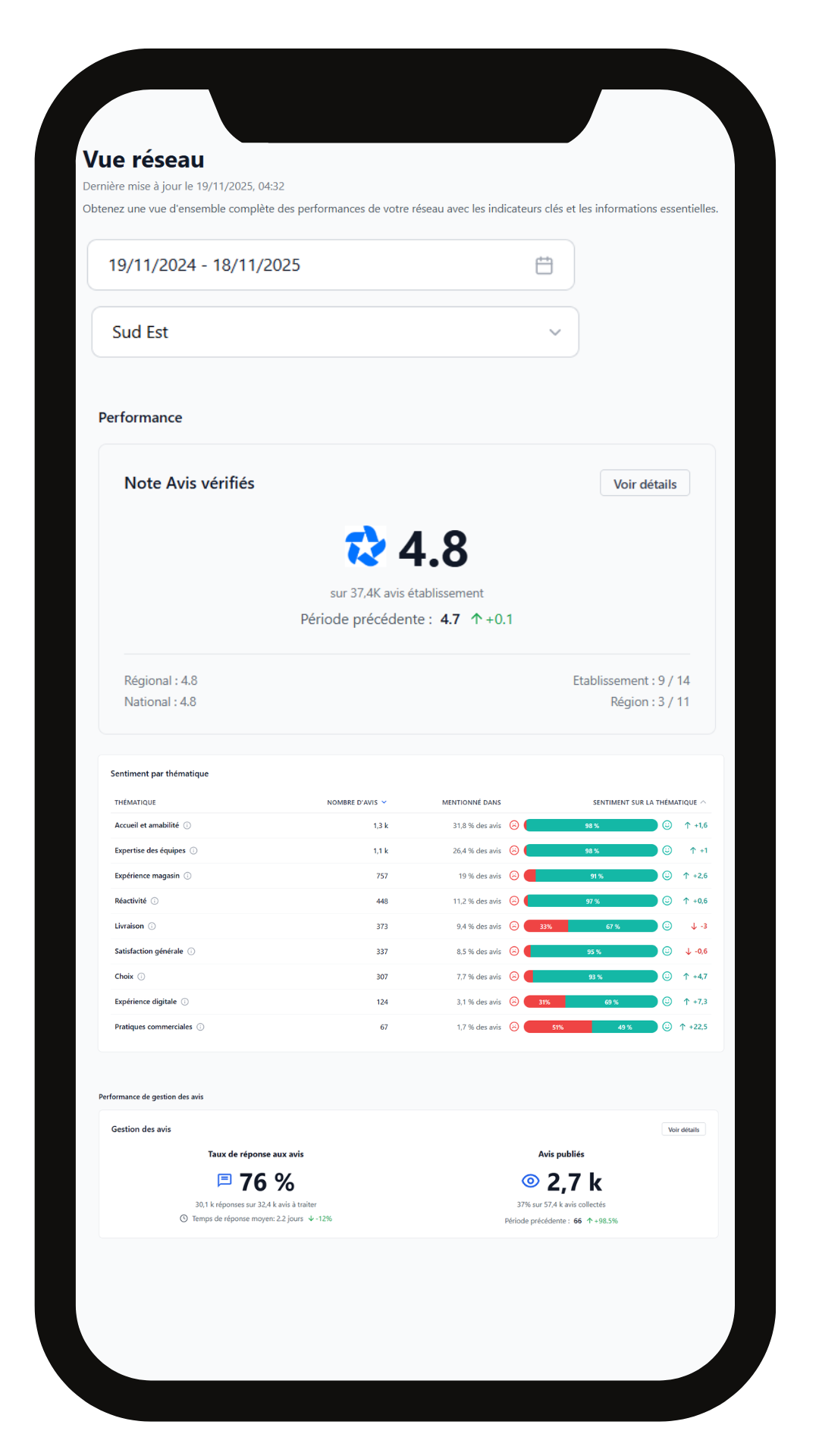The width and height of the screenshot is (819, 1456).
Task: Click the Mentionné dans column header
Action: point(471,802)
